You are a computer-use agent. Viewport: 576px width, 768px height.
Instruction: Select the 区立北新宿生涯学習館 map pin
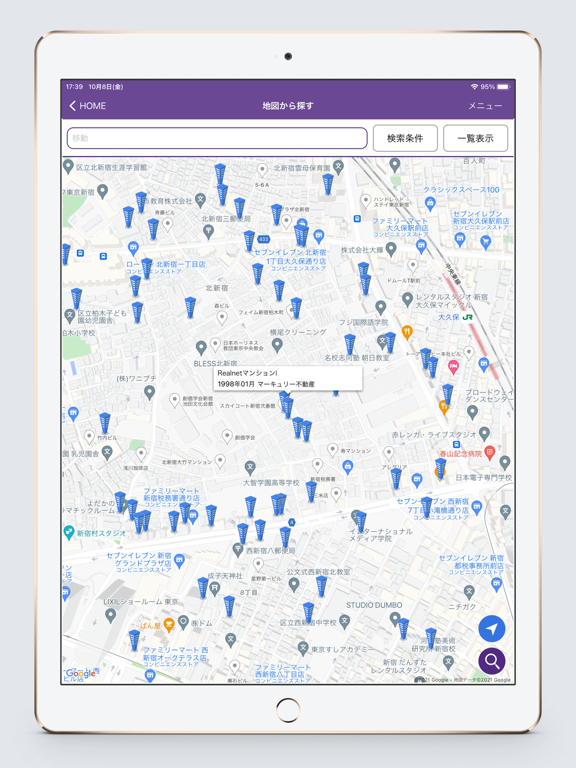[69, 167]
